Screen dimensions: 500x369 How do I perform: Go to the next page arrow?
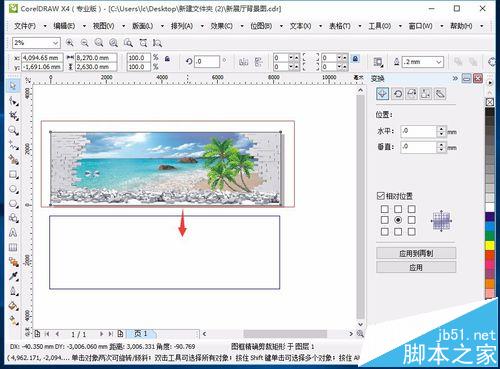click(101, 334)
